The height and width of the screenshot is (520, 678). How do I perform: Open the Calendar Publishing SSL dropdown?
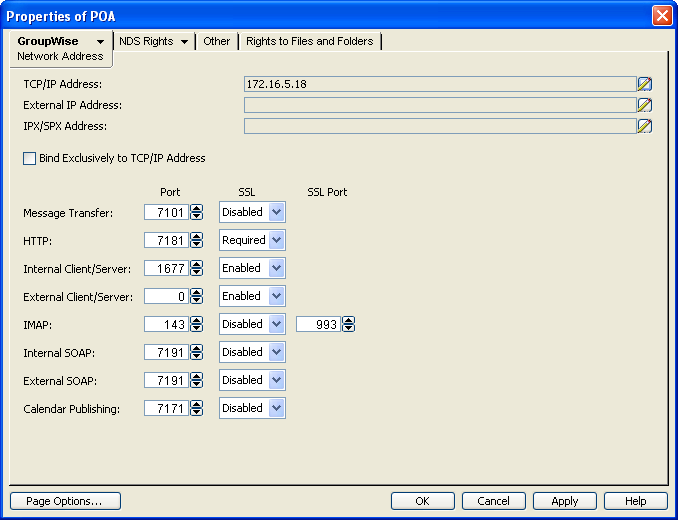click(x=276, y=408)
